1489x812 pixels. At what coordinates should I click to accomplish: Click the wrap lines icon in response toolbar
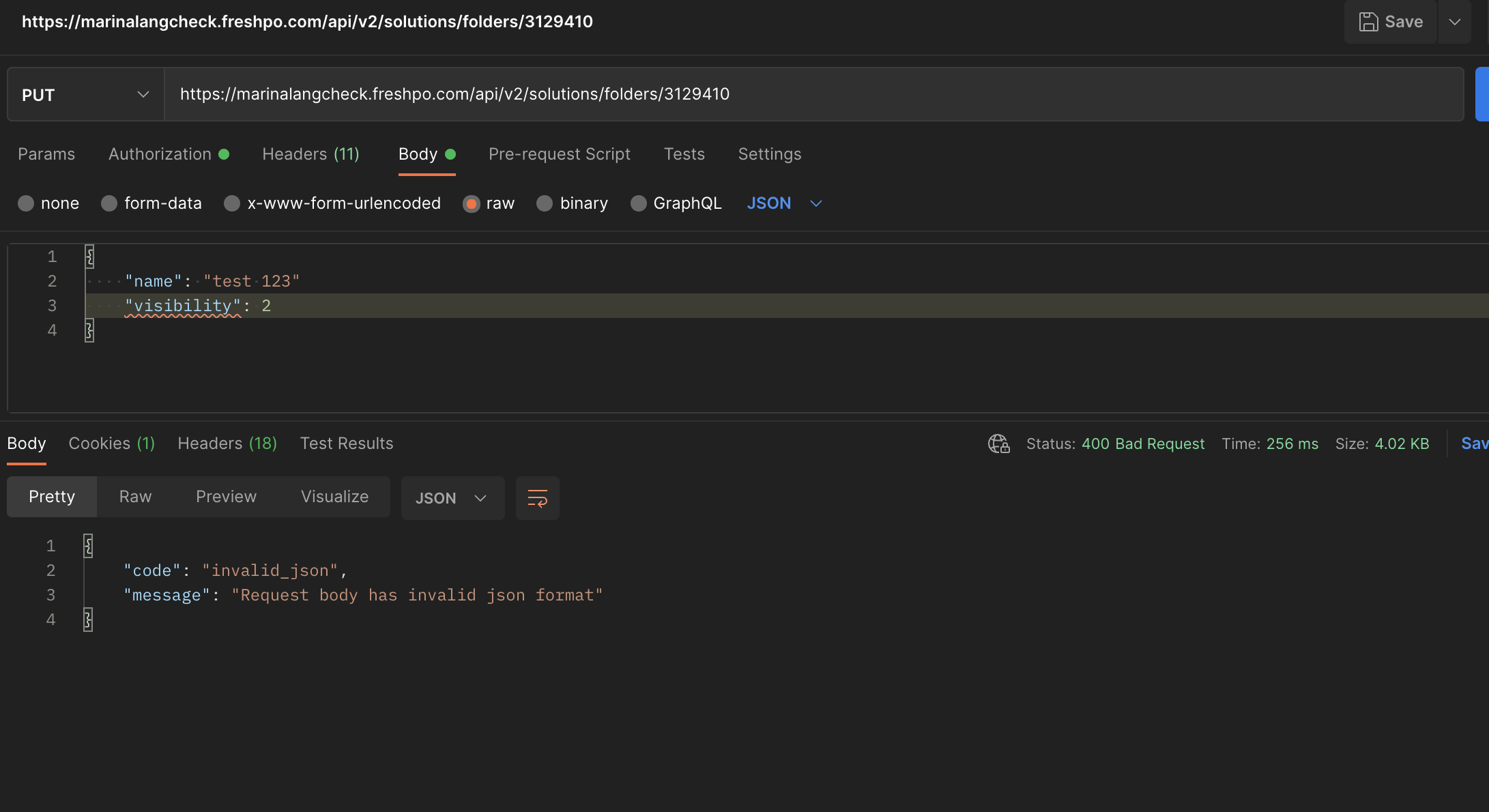click(x=537, y=498)
